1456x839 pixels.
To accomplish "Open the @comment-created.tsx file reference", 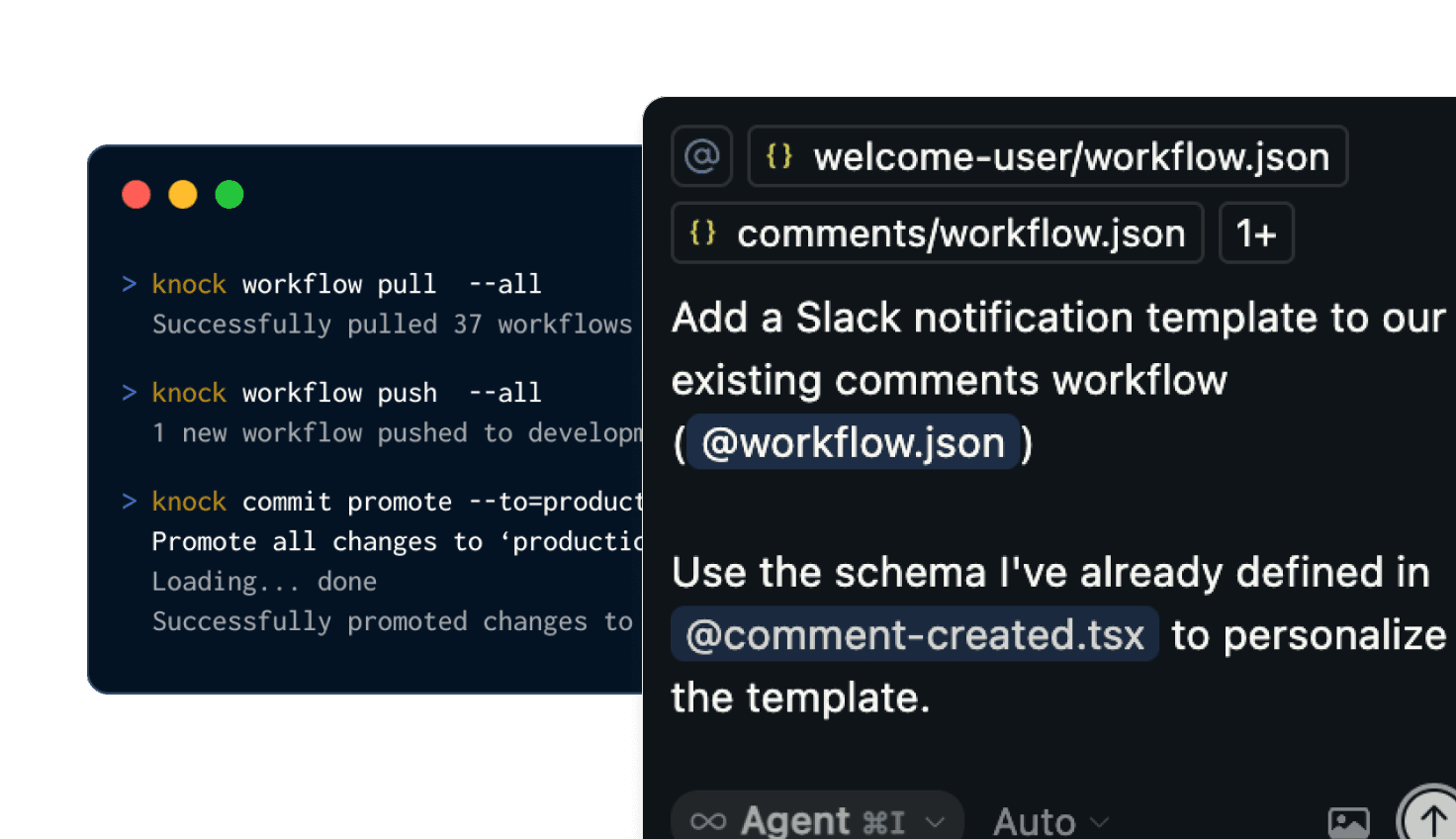I will point(915,634).
